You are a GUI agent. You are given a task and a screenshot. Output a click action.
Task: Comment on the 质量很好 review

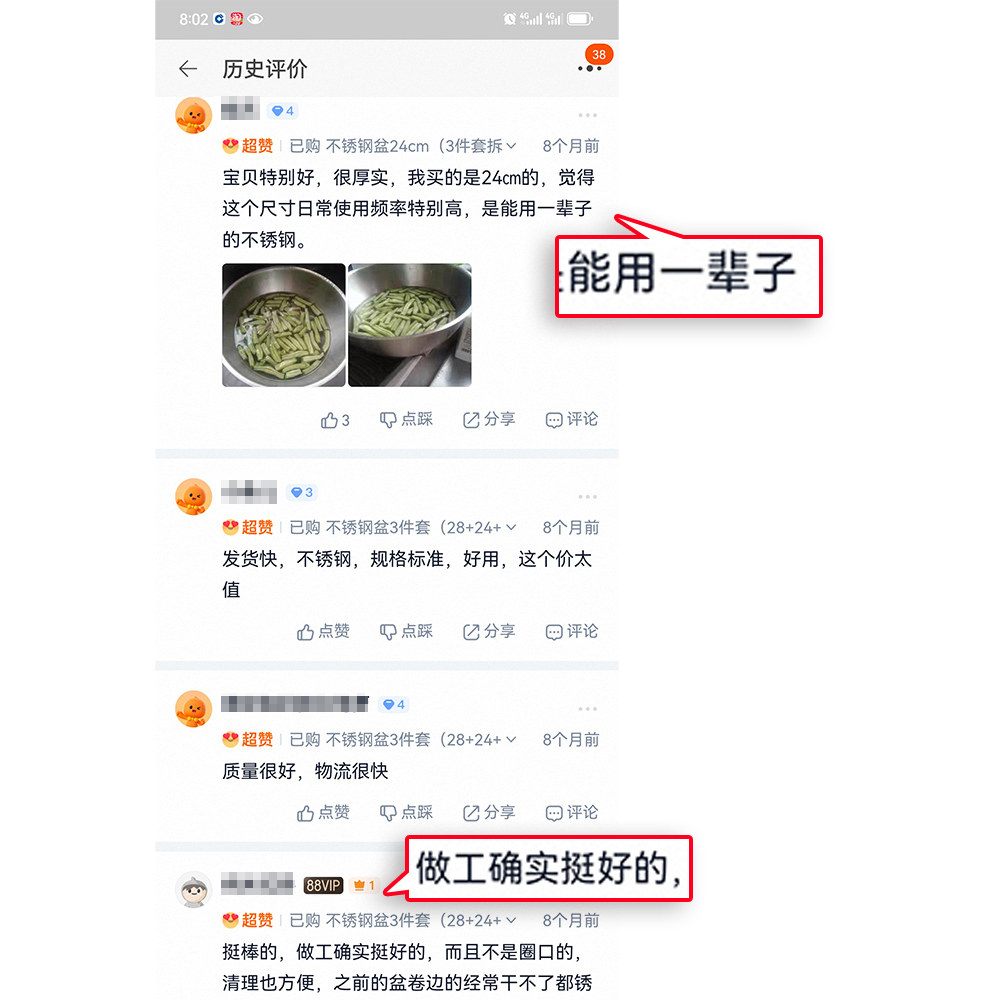pyautogui.click(x=572, y=812)
